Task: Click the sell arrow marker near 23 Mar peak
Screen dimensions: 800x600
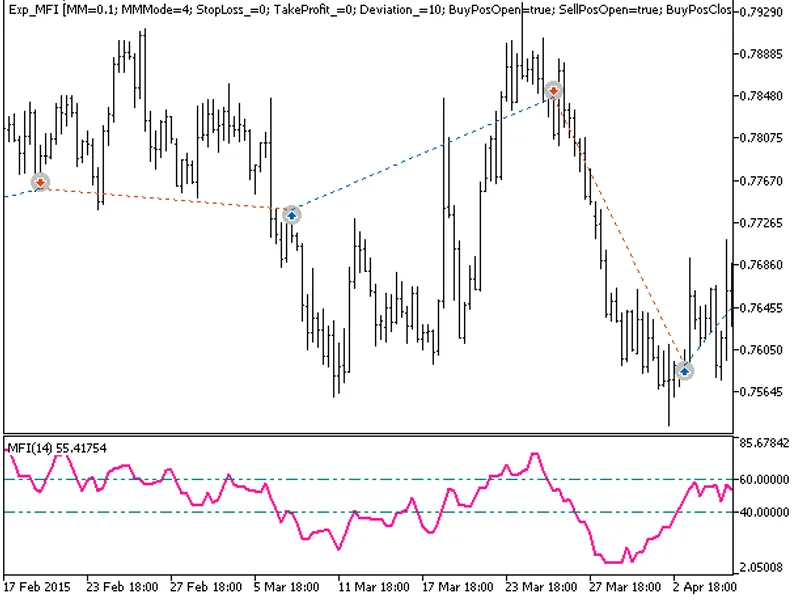Action: point(553,91)
